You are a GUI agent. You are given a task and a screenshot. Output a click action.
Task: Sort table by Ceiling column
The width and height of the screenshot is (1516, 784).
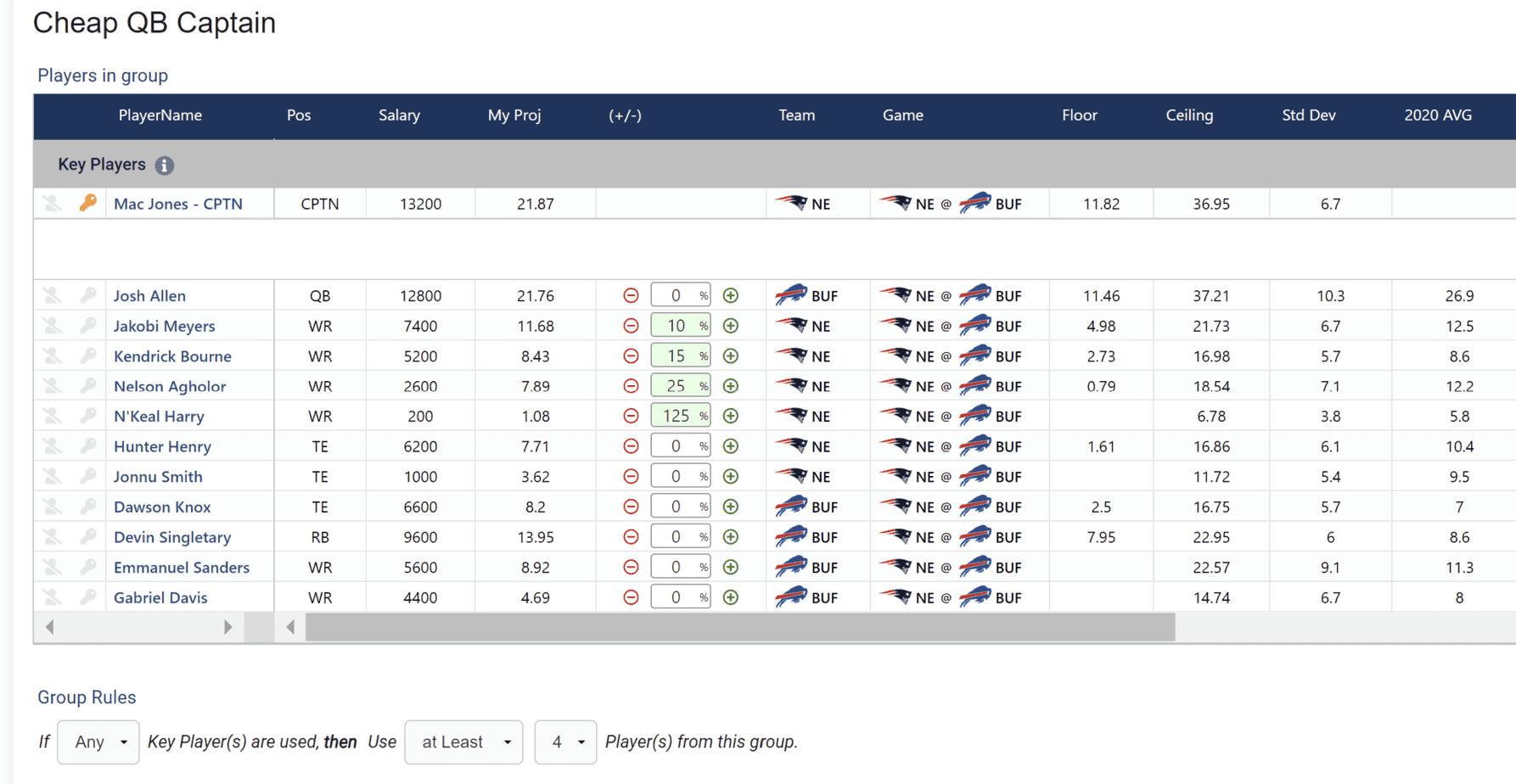coord(1189,115)
